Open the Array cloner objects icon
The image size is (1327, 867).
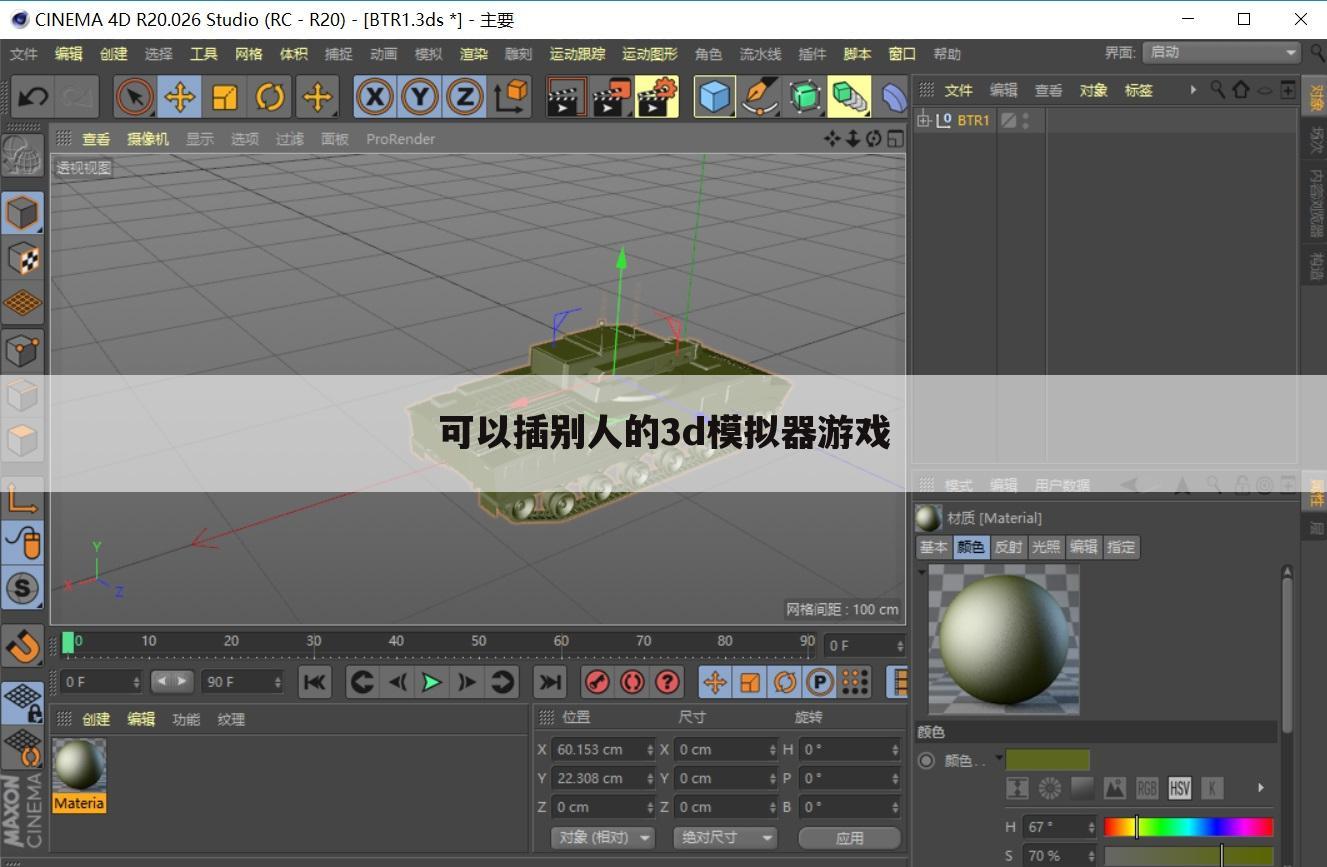point(849,97)
